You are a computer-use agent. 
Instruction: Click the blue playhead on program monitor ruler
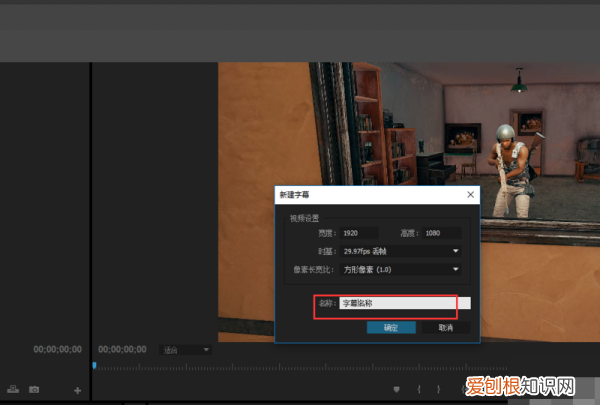94,366
